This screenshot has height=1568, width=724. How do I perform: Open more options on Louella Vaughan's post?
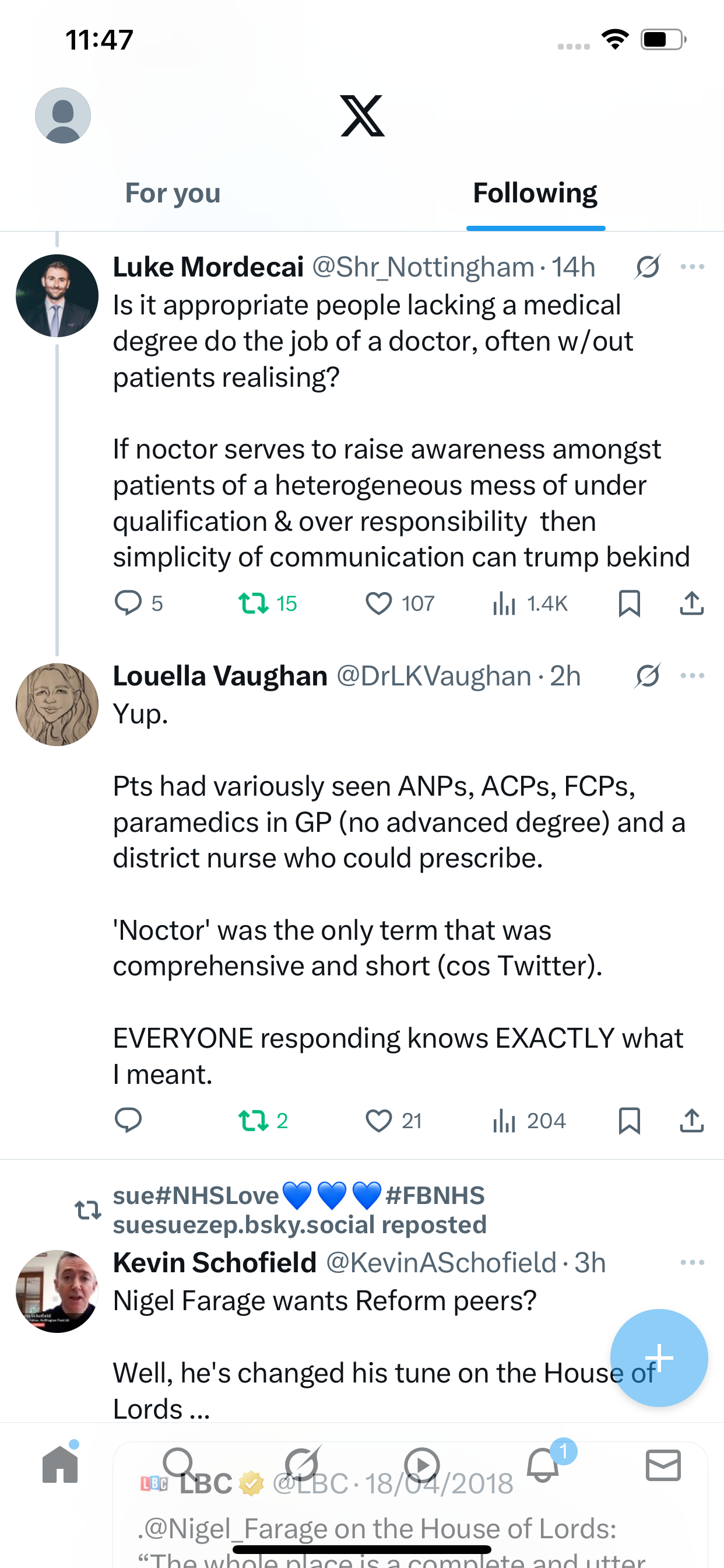(x=692, y=675)
